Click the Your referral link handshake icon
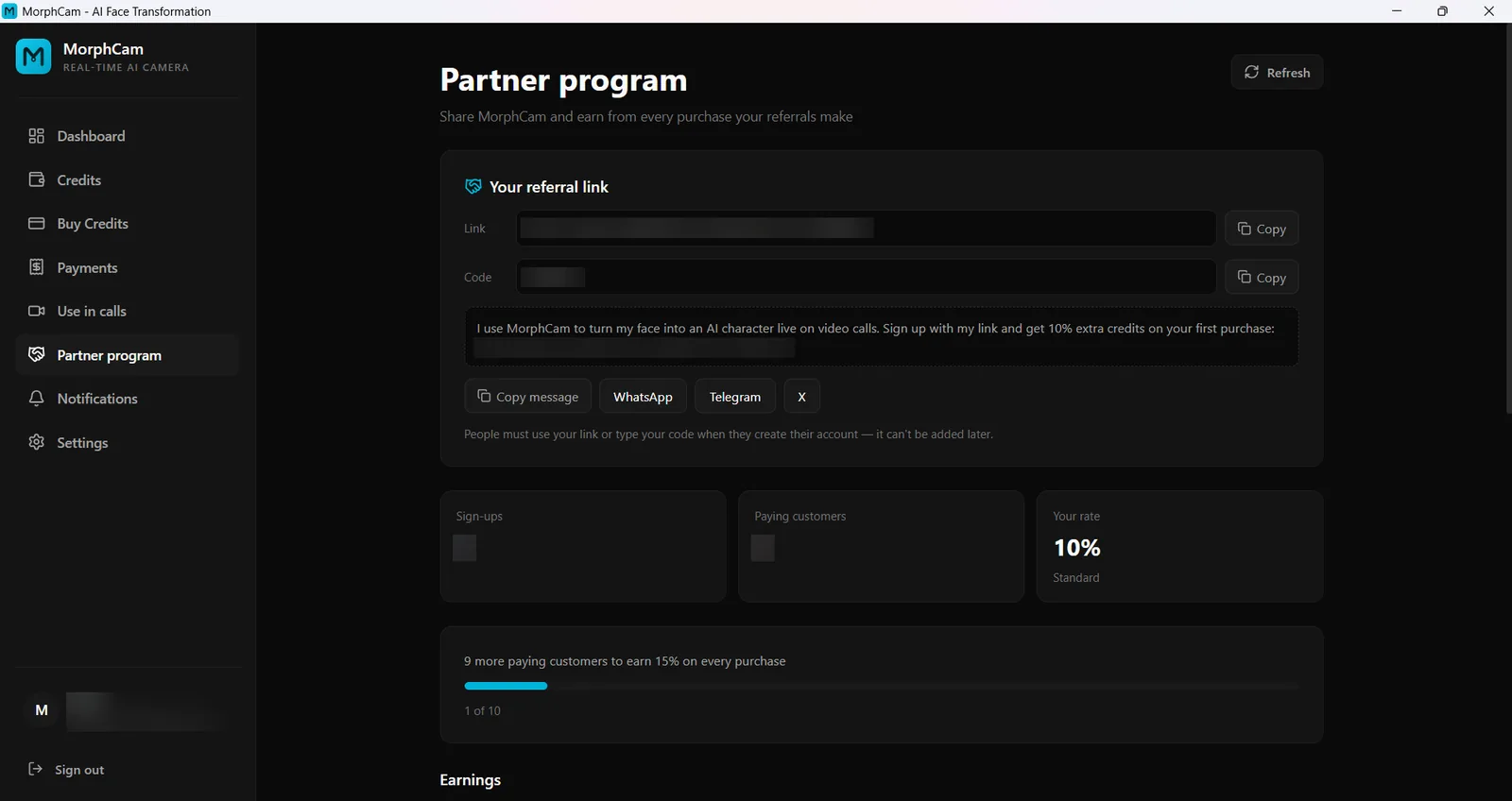Screen dimensions: 1512x801 473,187
